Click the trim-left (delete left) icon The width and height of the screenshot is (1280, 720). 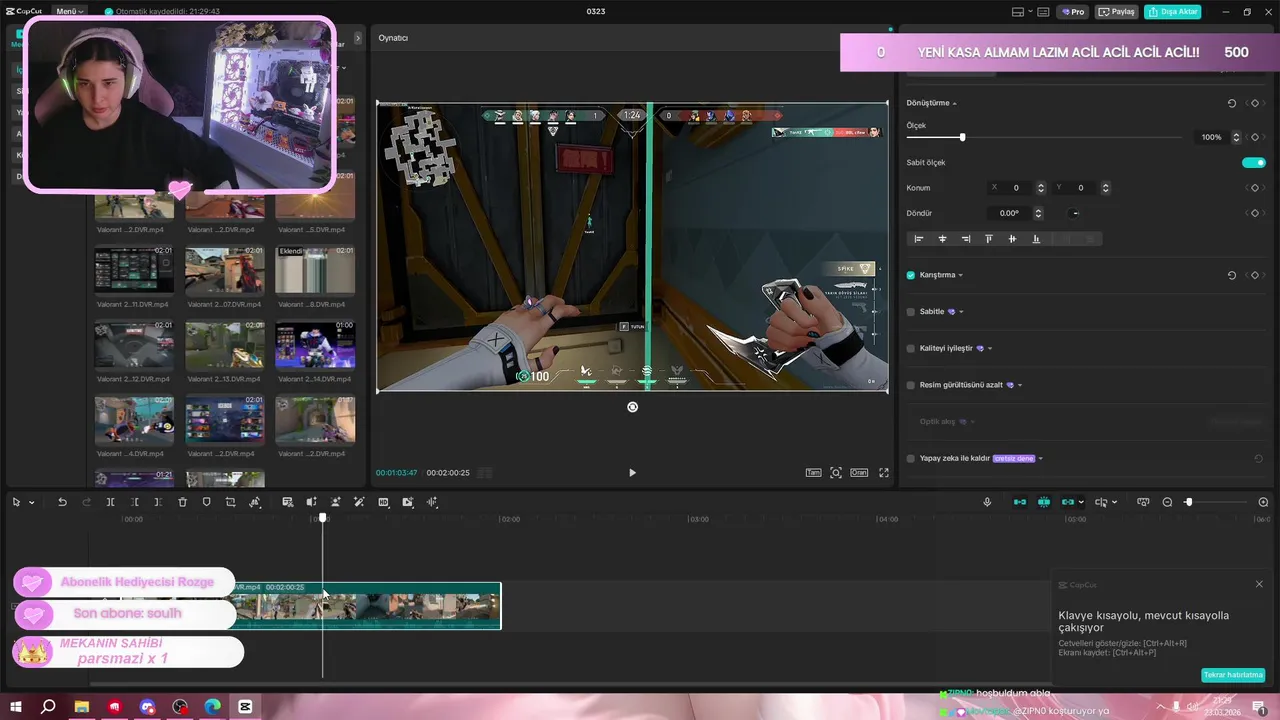(134, 502)
